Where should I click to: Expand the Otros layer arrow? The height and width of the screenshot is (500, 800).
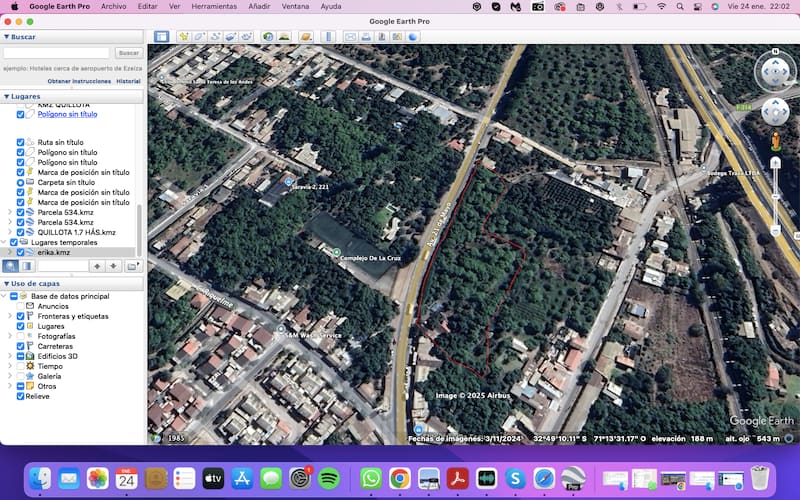10,386
